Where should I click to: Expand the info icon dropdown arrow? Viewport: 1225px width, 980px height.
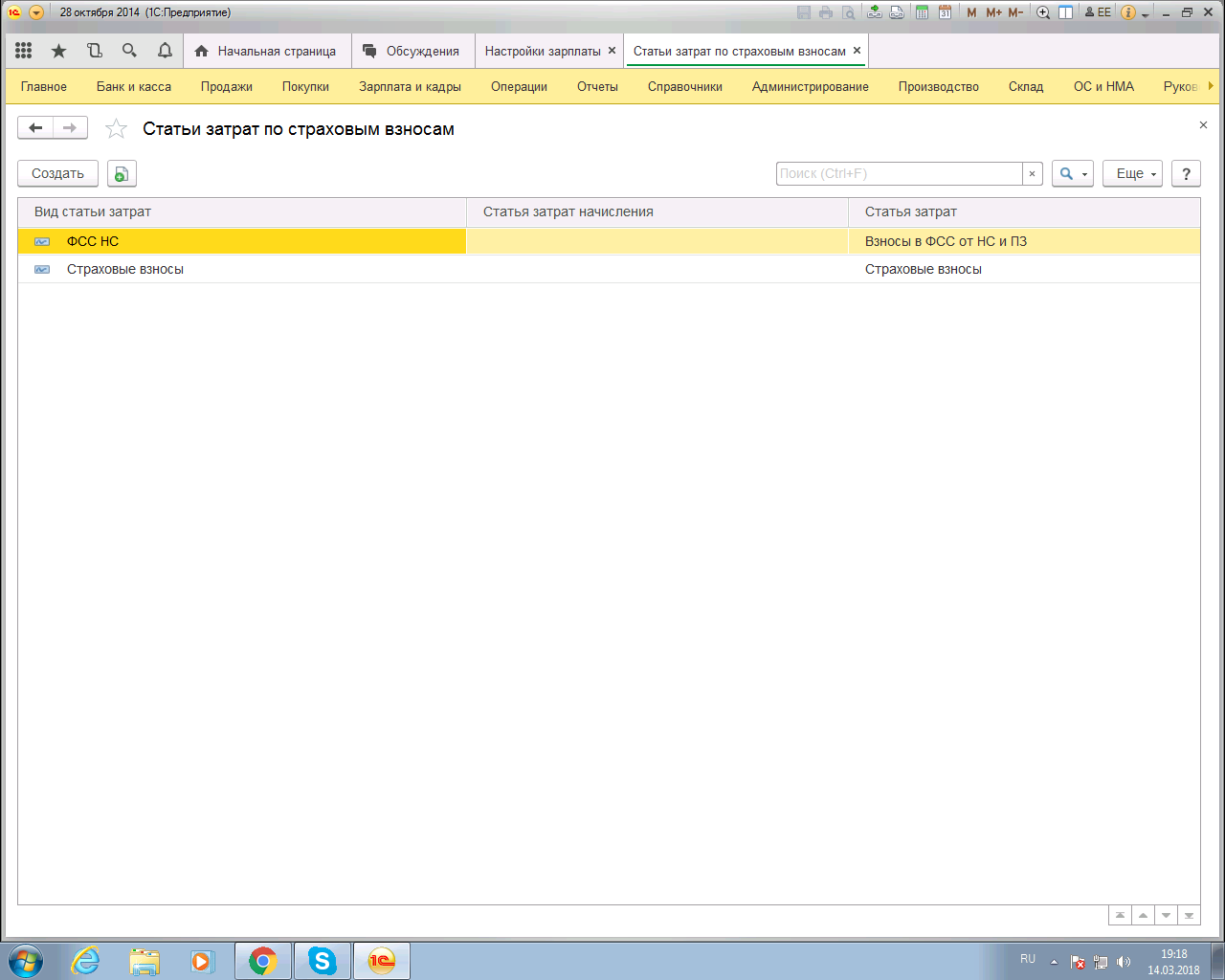pos(1145,14)
